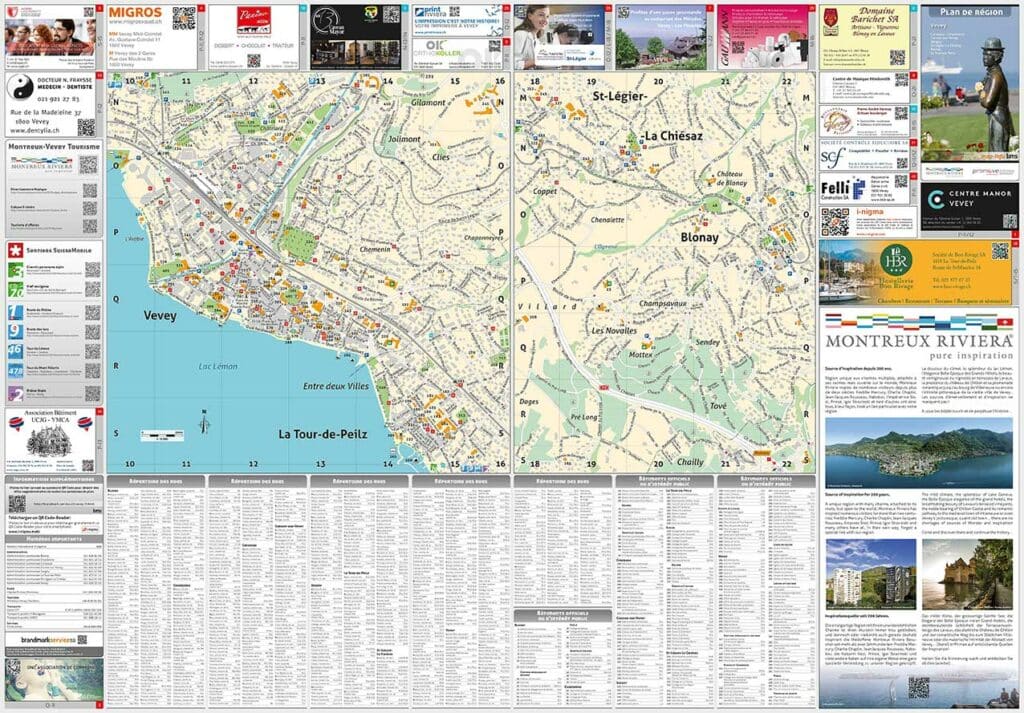This screenshot has width=1024, height=713.
Task: Click the Entre deux Villes label
Action: coord(336,386)
